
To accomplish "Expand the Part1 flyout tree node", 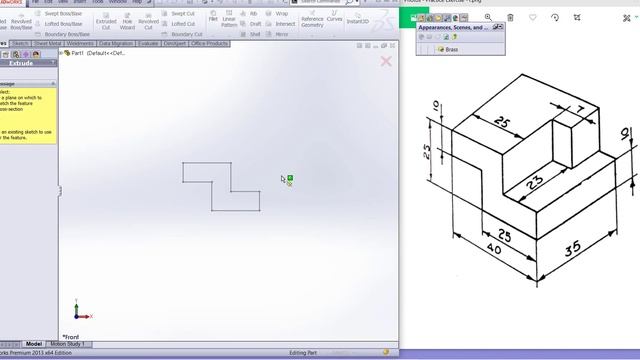I will tap(61, 53).
